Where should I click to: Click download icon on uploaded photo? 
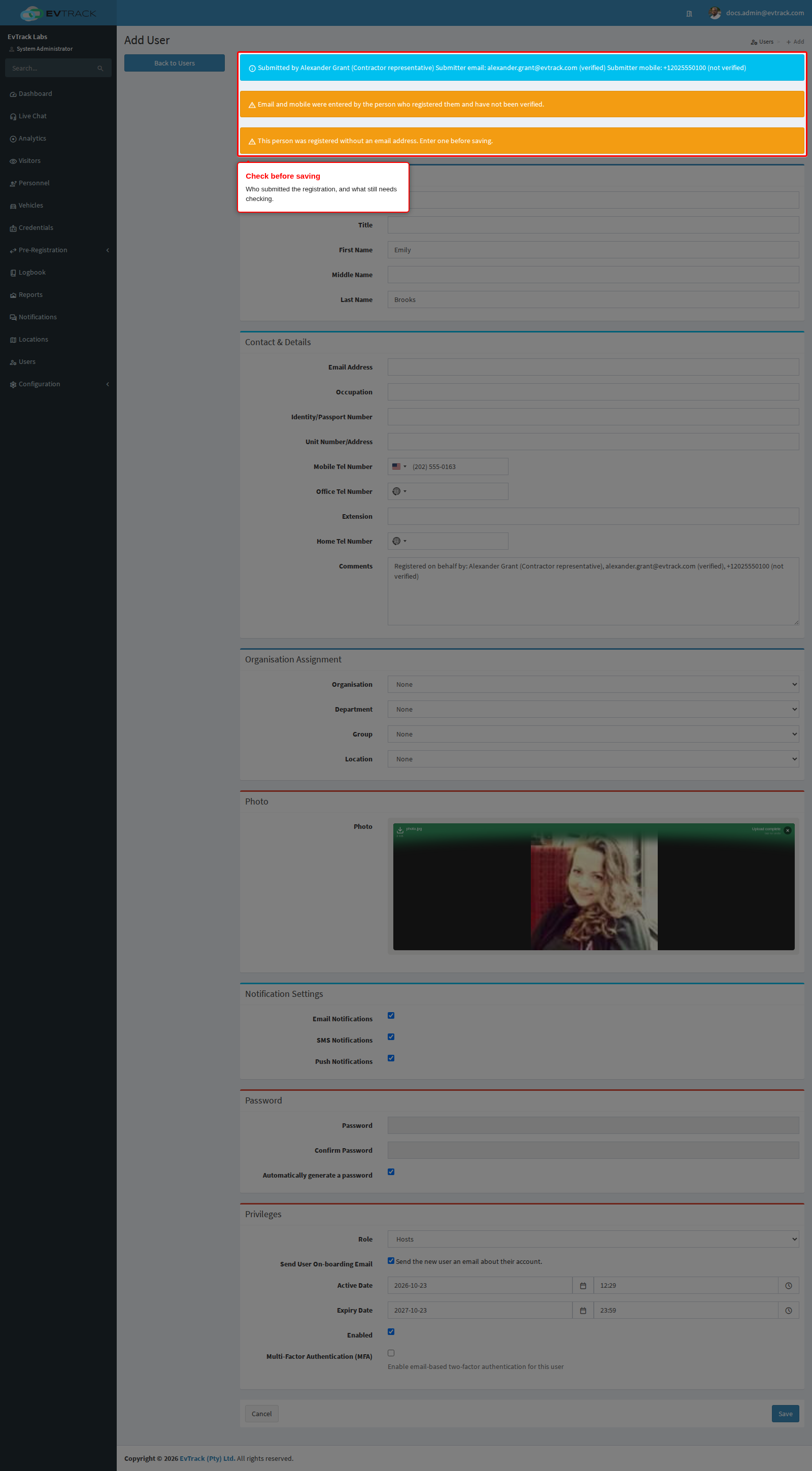pos(400,830)
